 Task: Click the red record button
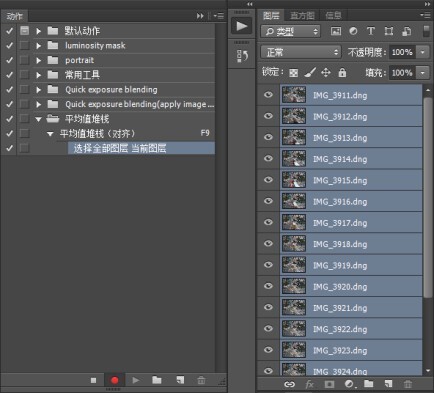(114, 380)
